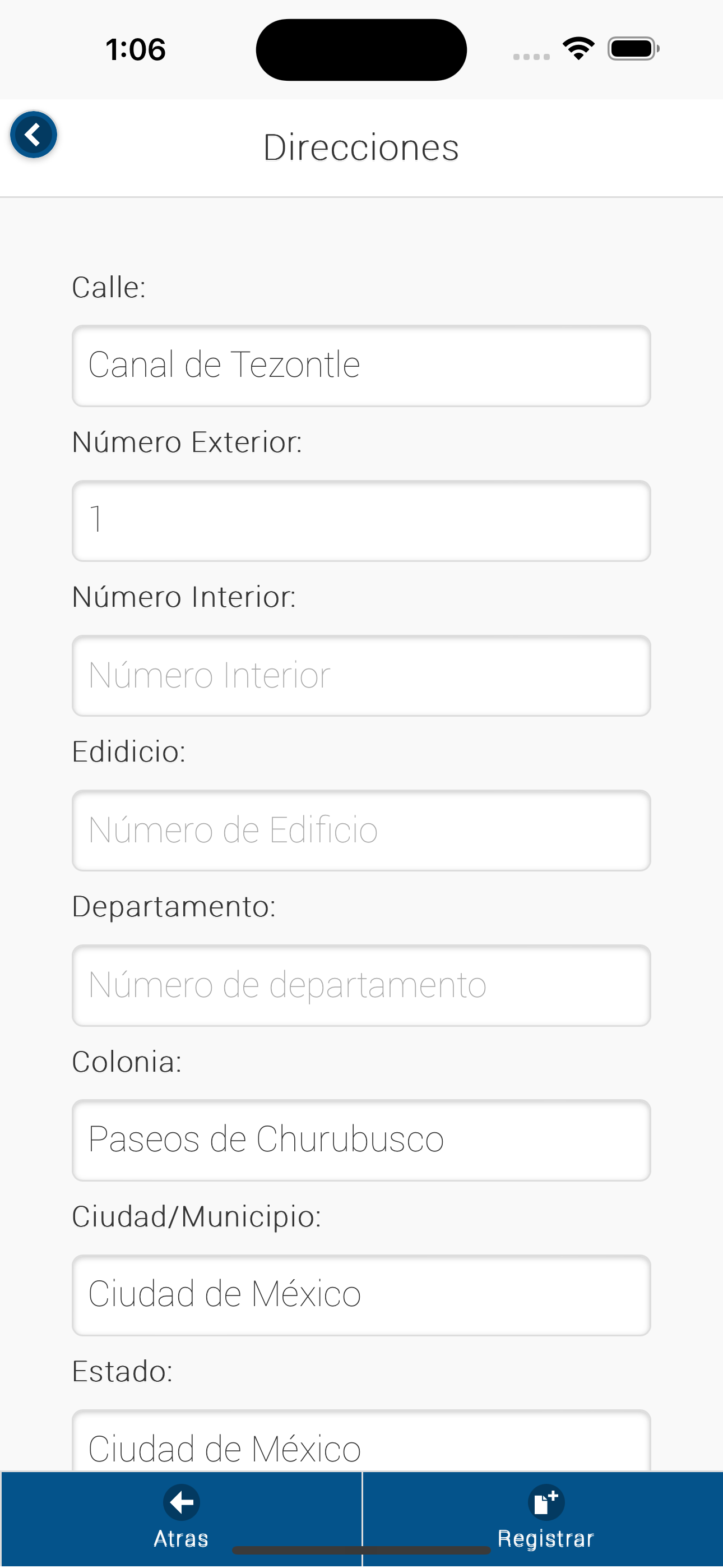Viewport: 723px width, 1568px height.
Task: Focus the Ciudad/Municipio text field
Action: 361,1295
